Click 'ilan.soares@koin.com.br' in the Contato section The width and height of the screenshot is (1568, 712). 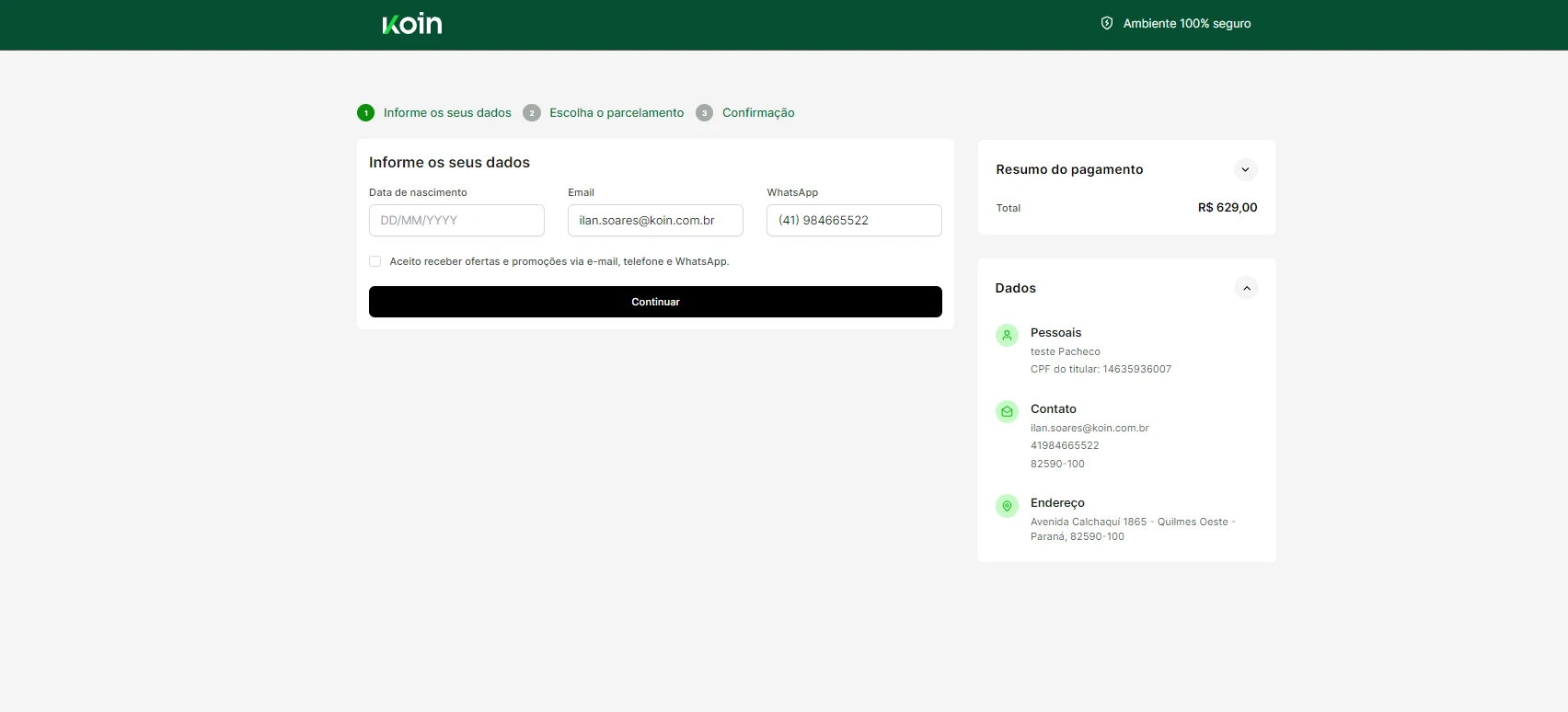tap(1090, 428)
